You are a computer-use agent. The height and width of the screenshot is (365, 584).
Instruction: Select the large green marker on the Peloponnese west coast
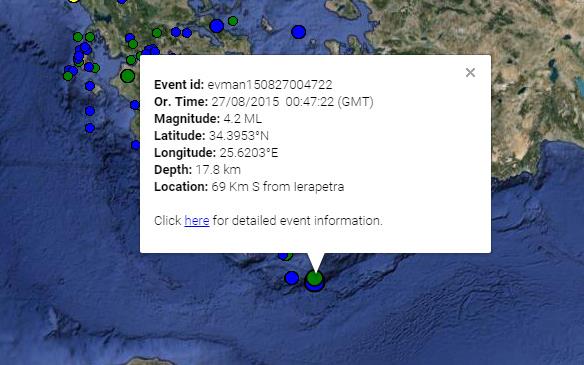click(127, 76)
